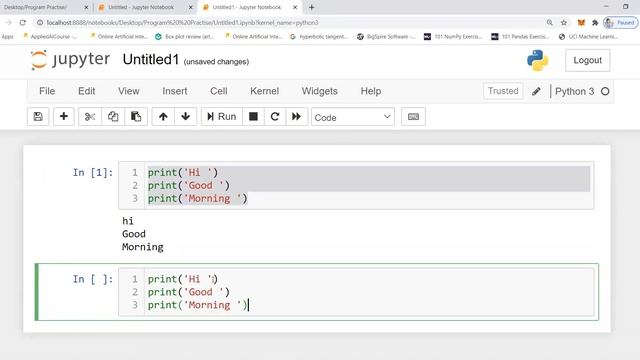640x360 pixels.
Task: Open UCI Machine Learning bookmark
Action: click(589, 37)
